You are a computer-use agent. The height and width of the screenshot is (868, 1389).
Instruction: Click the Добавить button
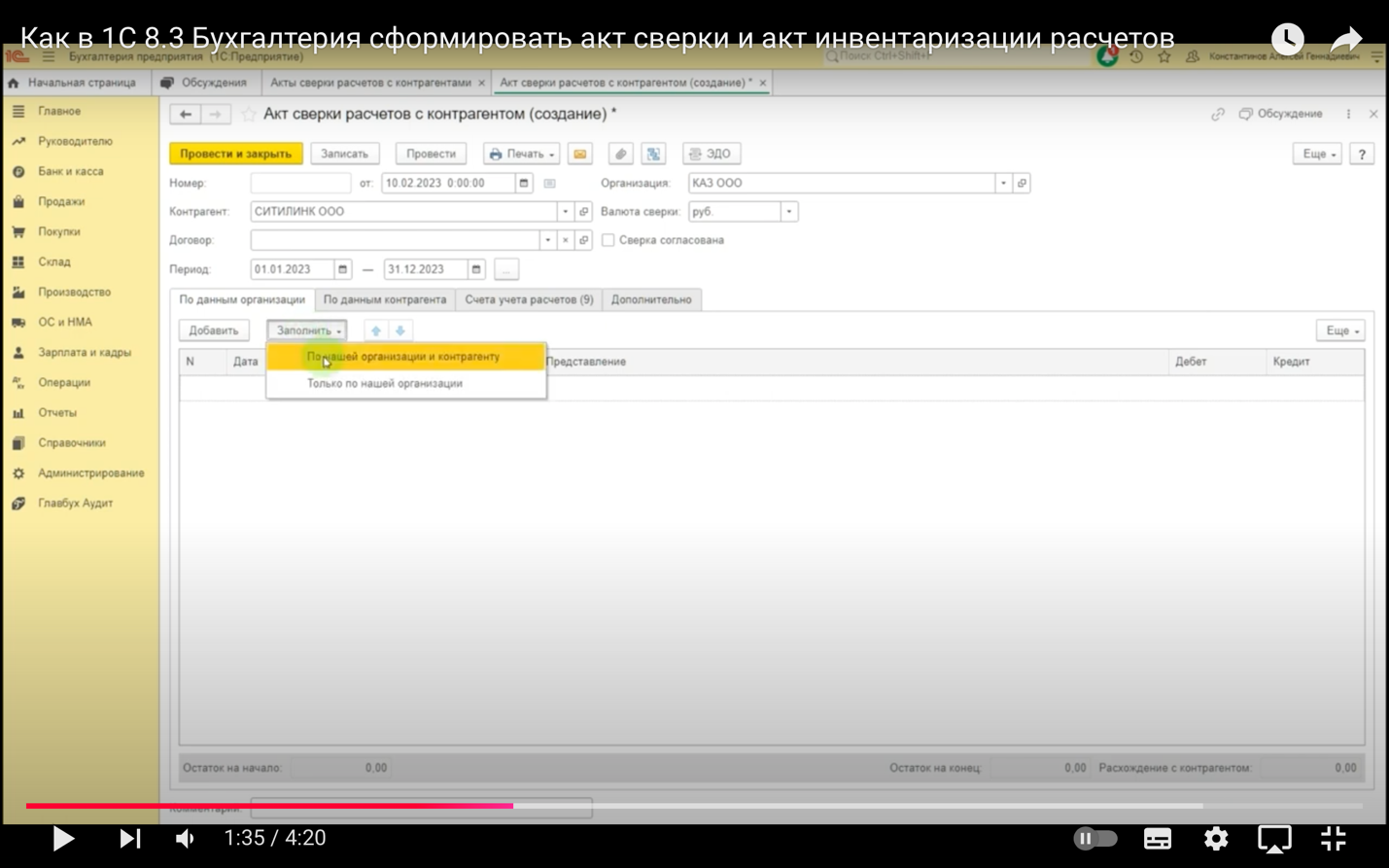(x=214, y=330)
